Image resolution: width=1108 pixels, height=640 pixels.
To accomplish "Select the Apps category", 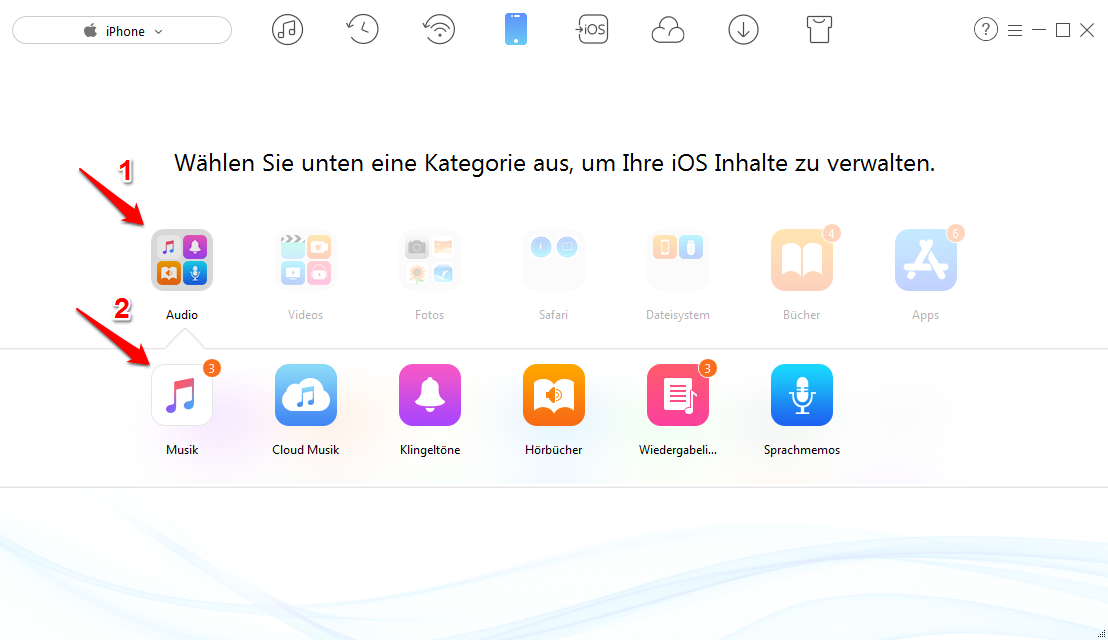I will coord(926,259).
